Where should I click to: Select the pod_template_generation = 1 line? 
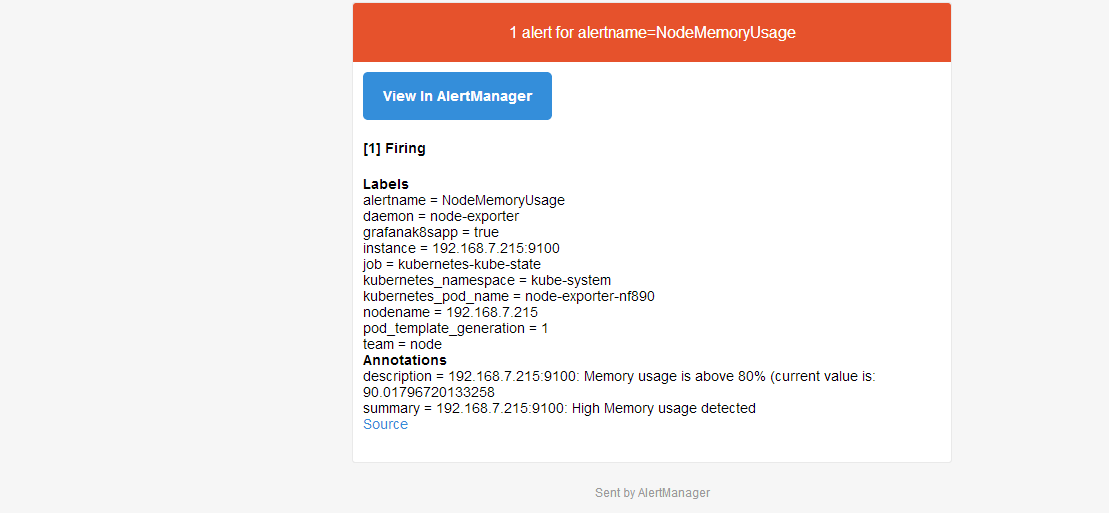tap(455, 328)
